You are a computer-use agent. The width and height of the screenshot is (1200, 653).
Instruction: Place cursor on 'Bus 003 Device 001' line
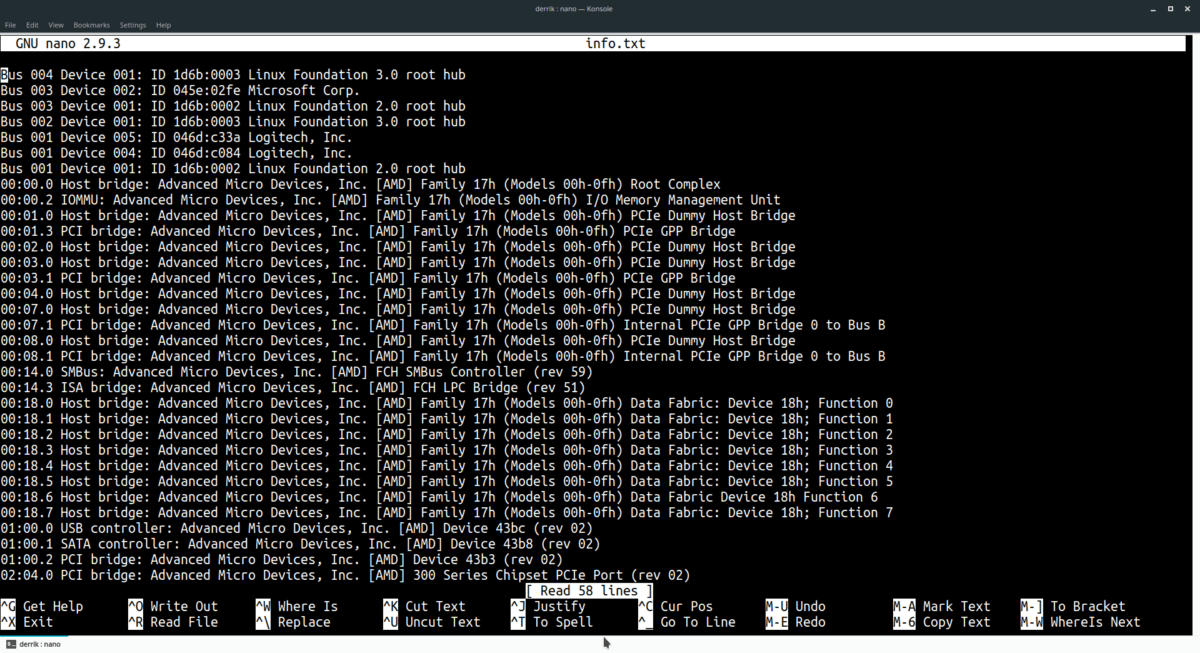[233, 106]
